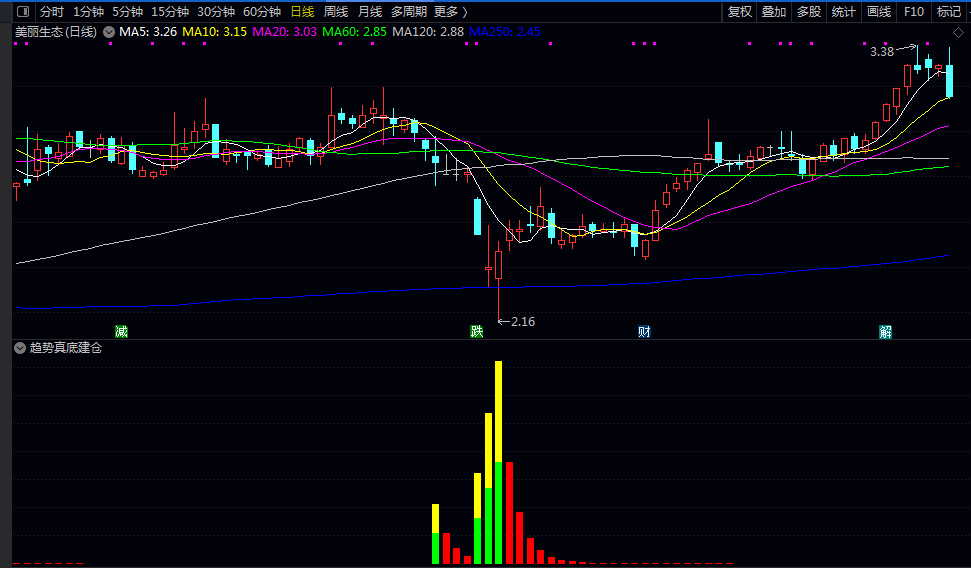The height and width of the screenshot is (568, 971).
Task: Expand the 趋势真底建仓 indicator dropdown
Action: (20, 348)
